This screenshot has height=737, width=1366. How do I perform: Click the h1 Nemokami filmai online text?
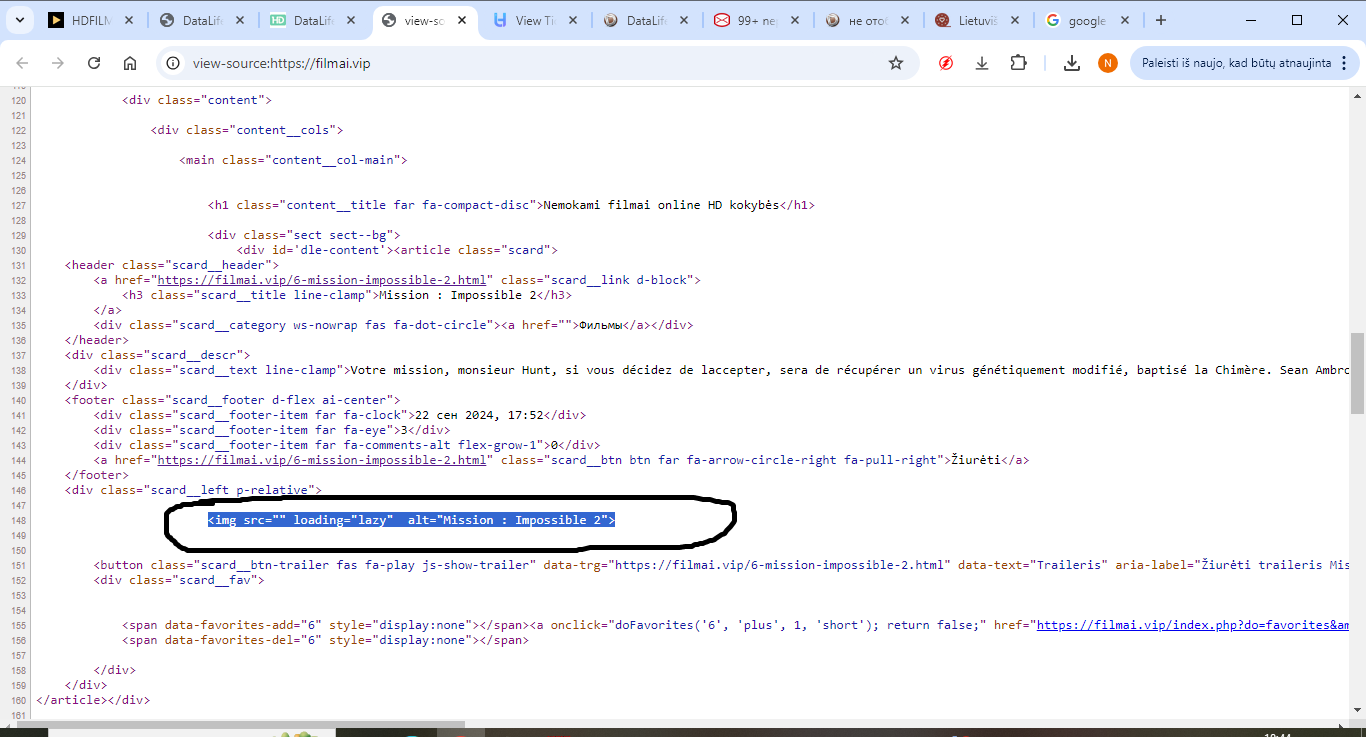click(661, 205)
